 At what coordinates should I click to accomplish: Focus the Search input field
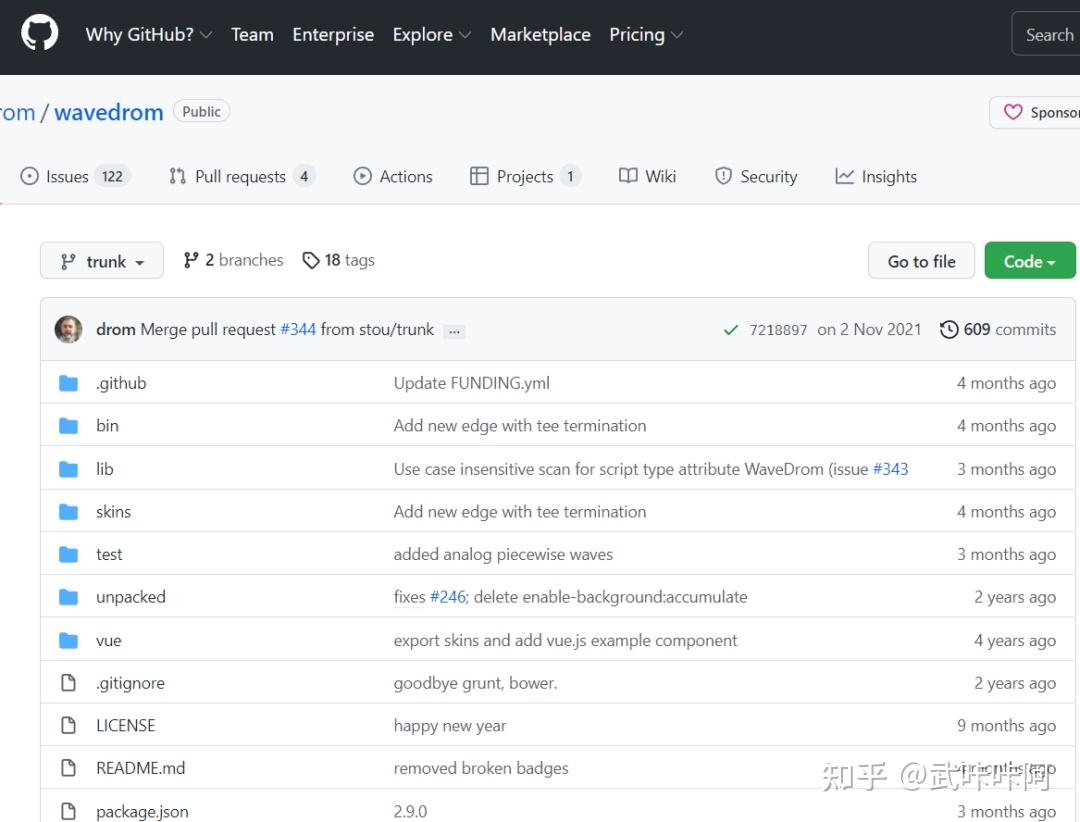pos(1048,35)
